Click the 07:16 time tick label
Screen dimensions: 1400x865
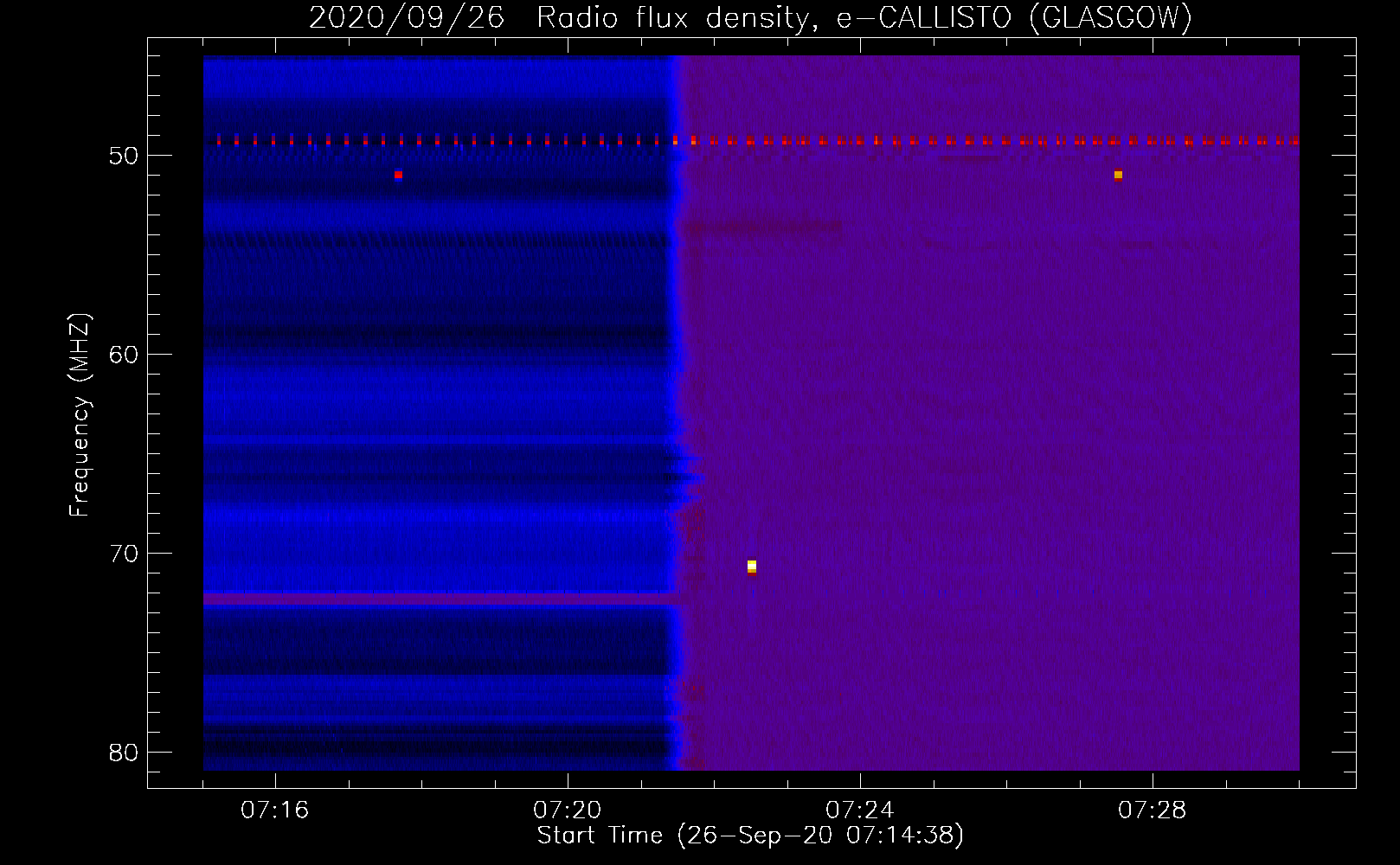275,811
